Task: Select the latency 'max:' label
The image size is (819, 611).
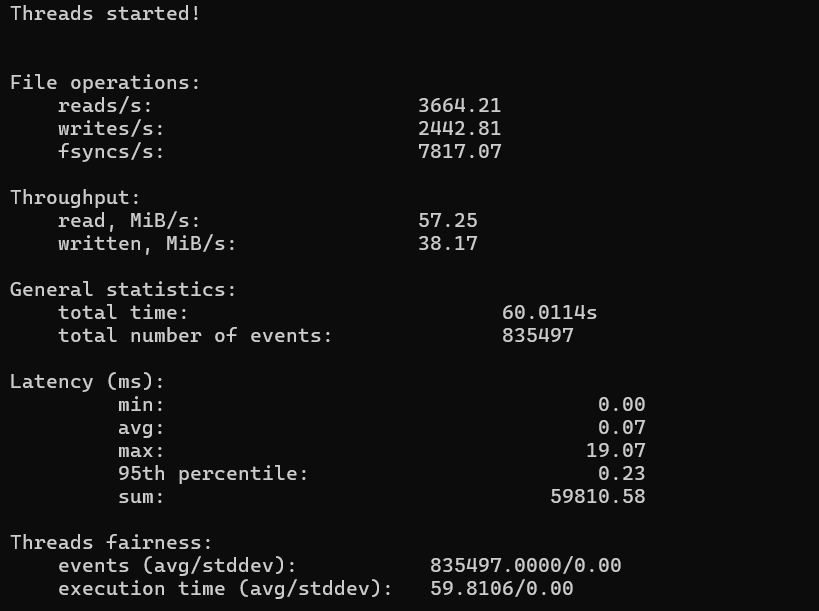Action: pos(141,450)
